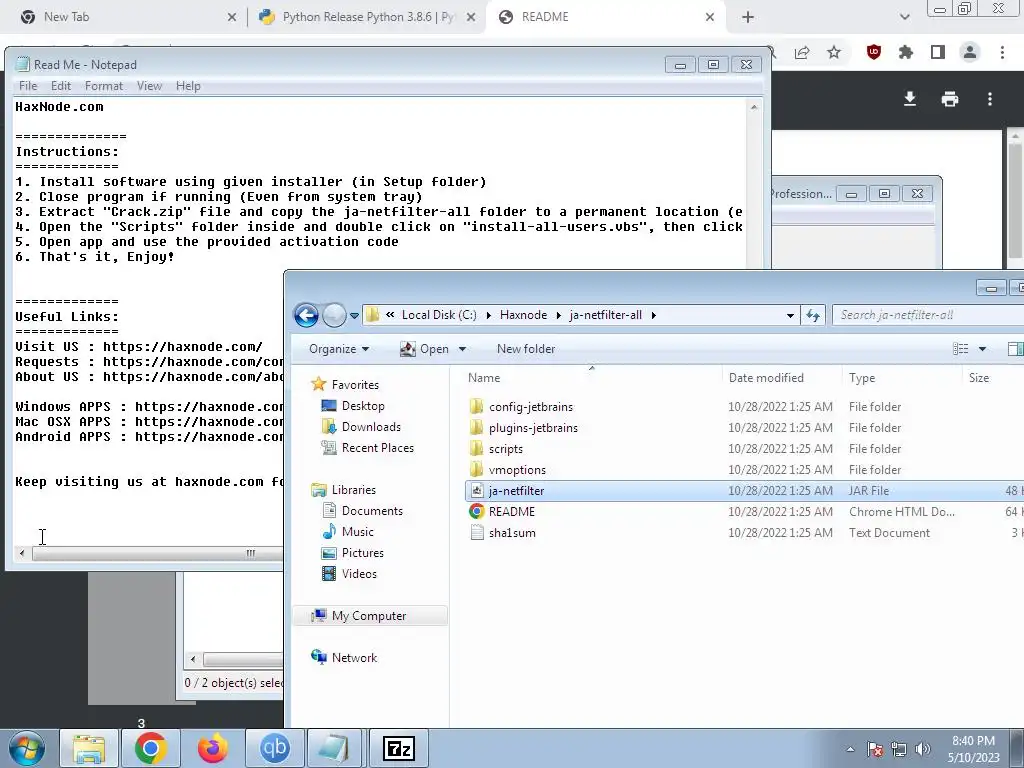The height and width of the screenshot is (768, 1024).
Task: Refresh the ja-netfilter-all folder view
Action: tap(813, 315)
